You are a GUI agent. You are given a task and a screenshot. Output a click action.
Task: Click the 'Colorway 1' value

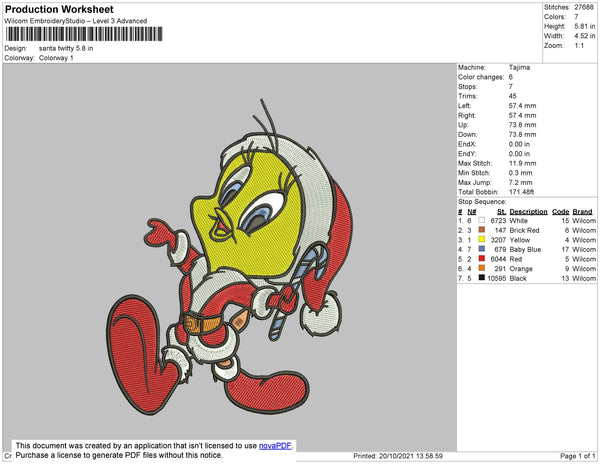(56, 58)
